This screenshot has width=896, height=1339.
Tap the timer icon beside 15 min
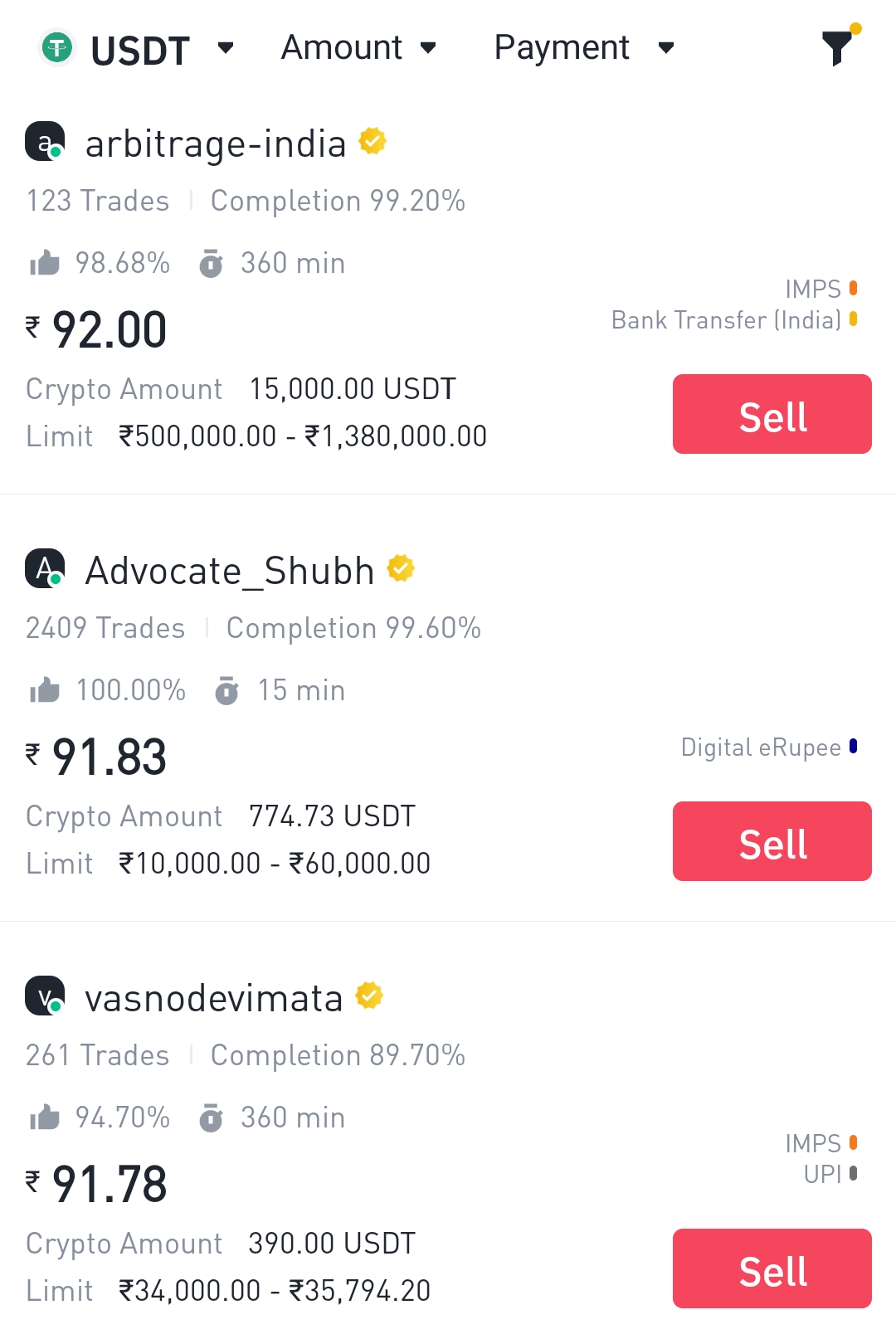226,690
